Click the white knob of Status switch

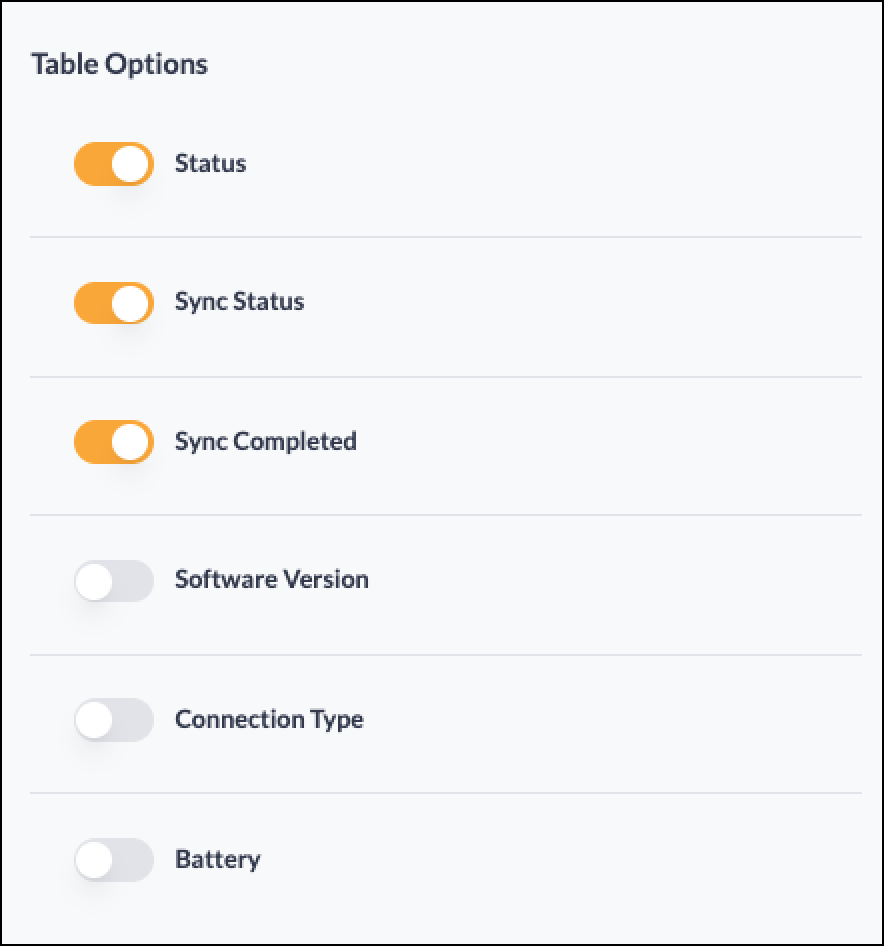(130, 164)
